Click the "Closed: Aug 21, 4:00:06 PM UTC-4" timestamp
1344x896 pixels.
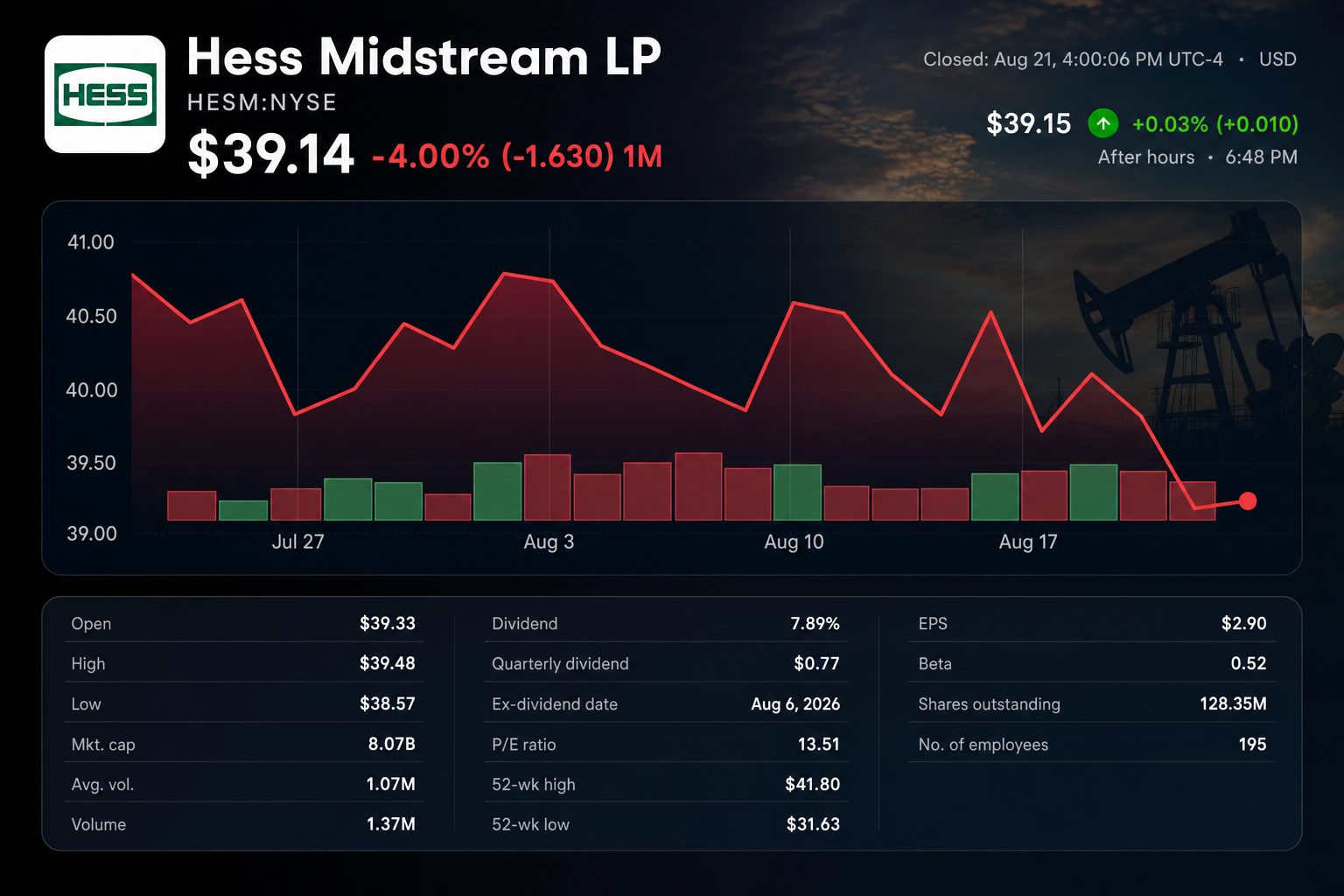click(1073, 59)
